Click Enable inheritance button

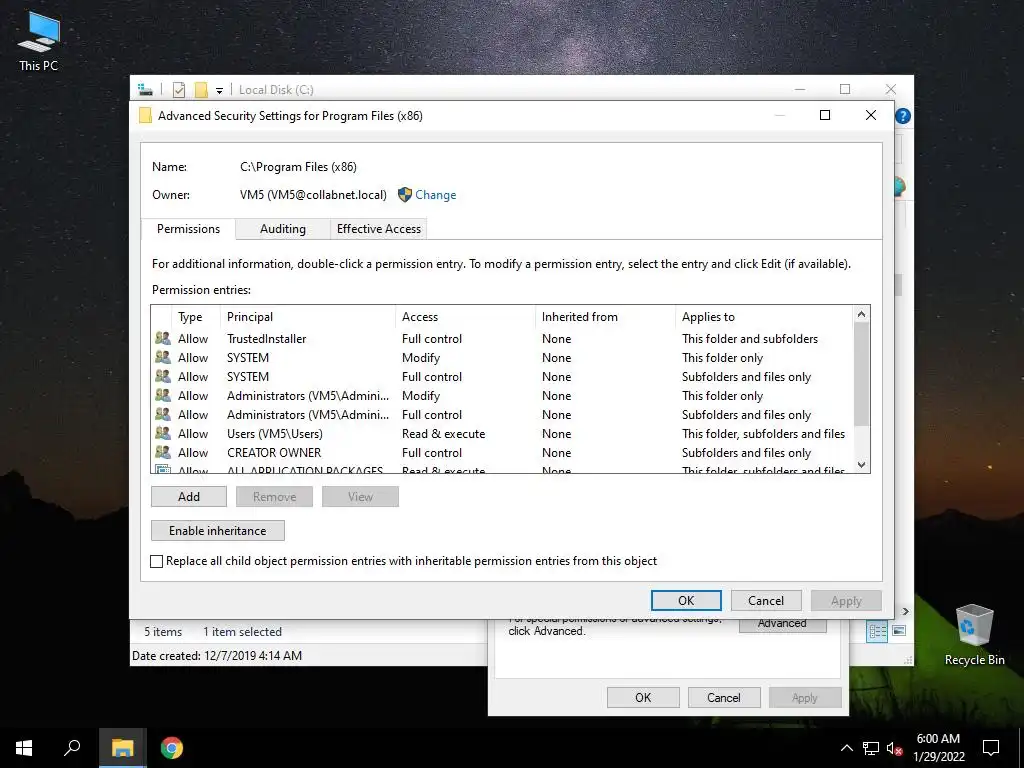coord(217,530)
